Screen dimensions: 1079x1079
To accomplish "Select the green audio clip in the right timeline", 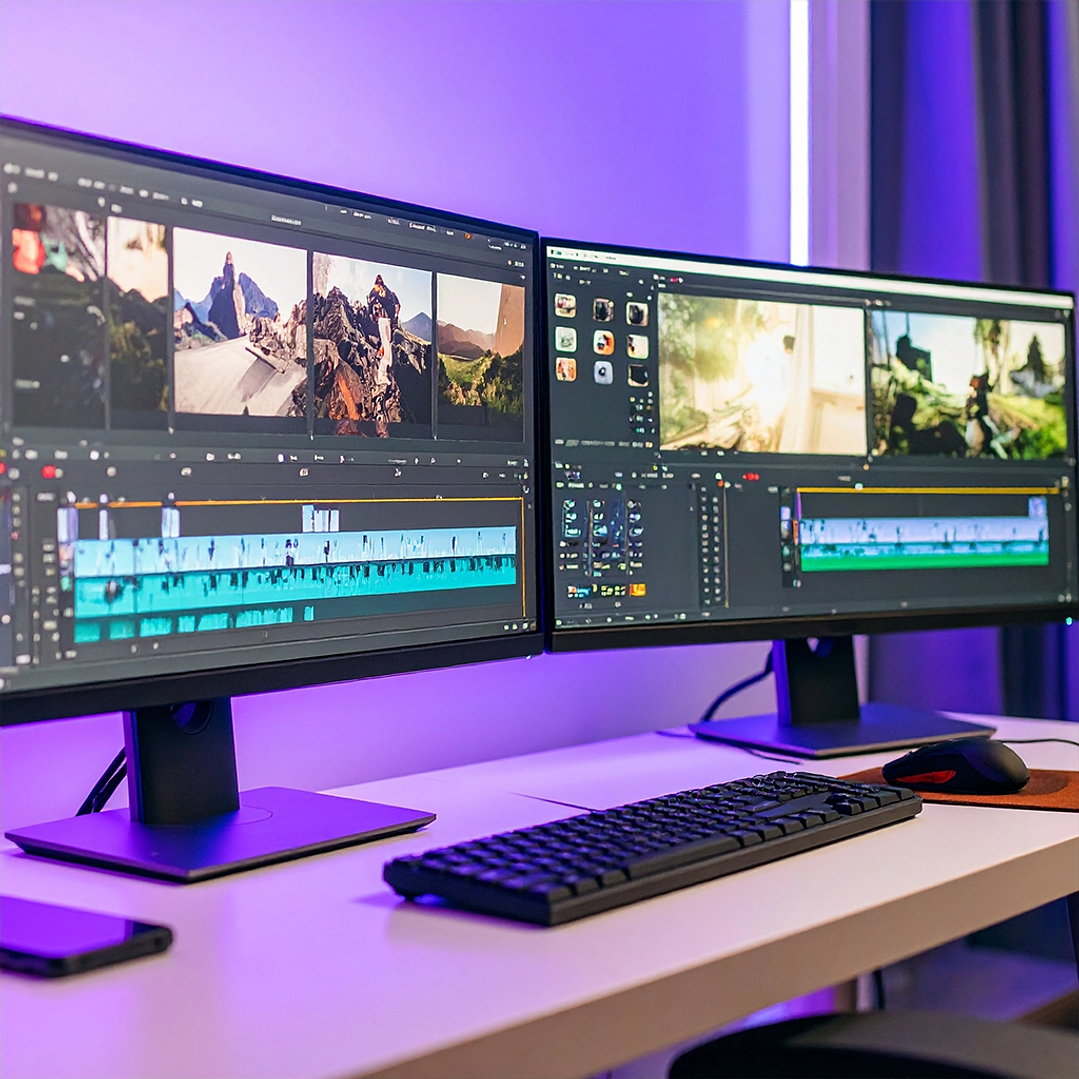I will point(923,561).
